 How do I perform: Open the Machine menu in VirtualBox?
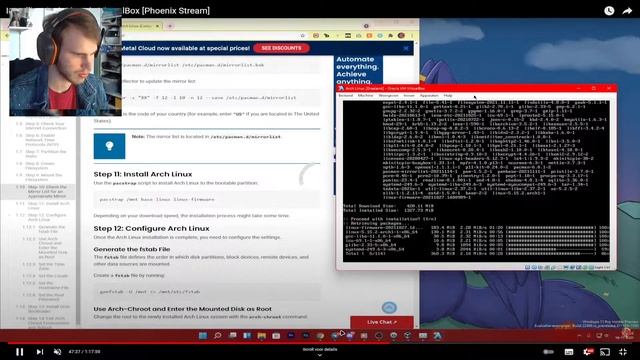point(365,96)
